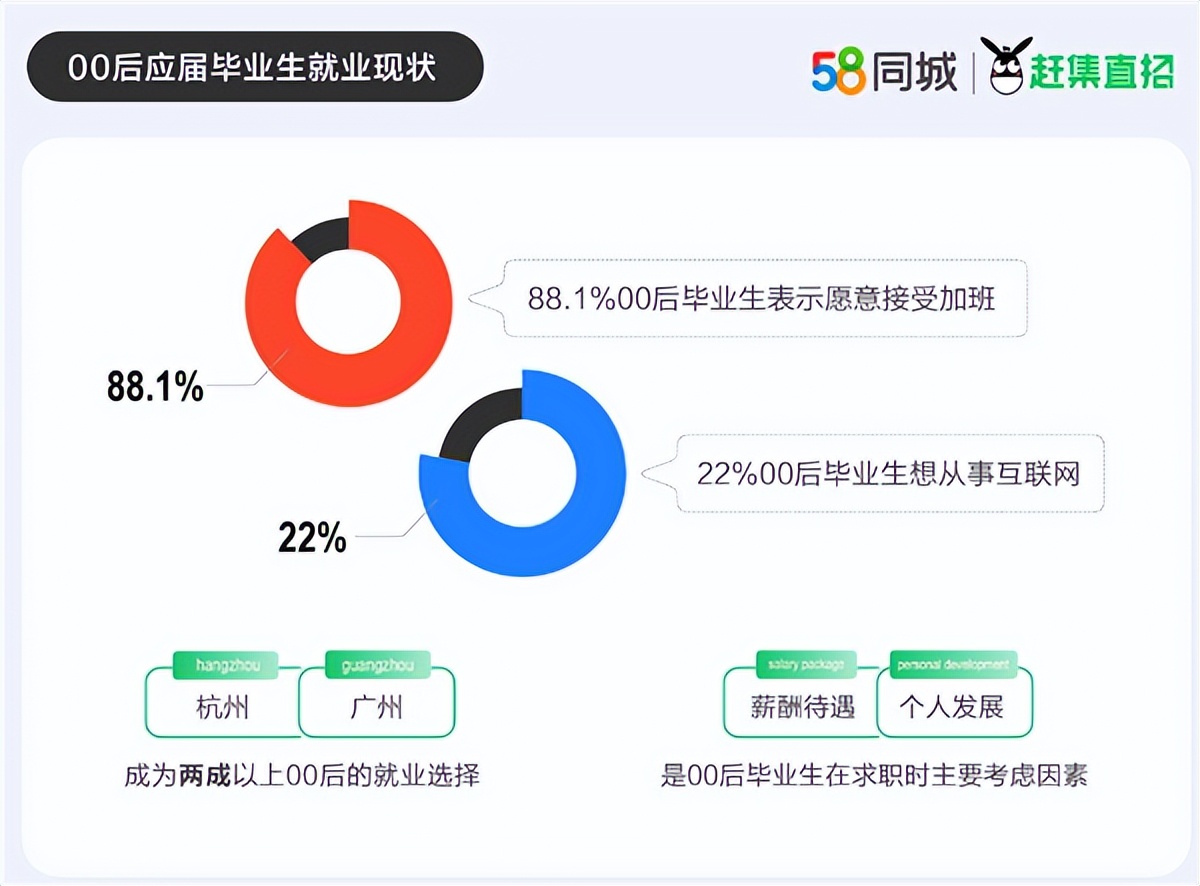Select the 广州 city box
This screenshot has height=886, width=1200.
[x=377, y=708]
